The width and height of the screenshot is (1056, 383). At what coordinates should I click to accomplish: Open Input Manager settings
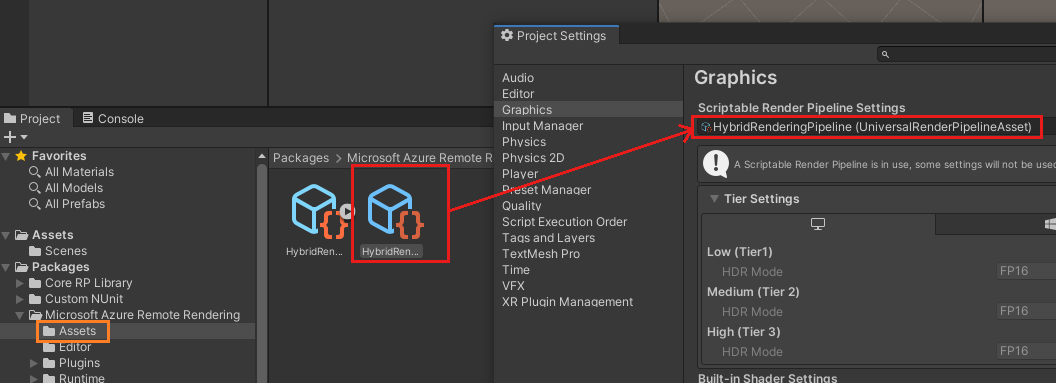(x=542, y=126)
